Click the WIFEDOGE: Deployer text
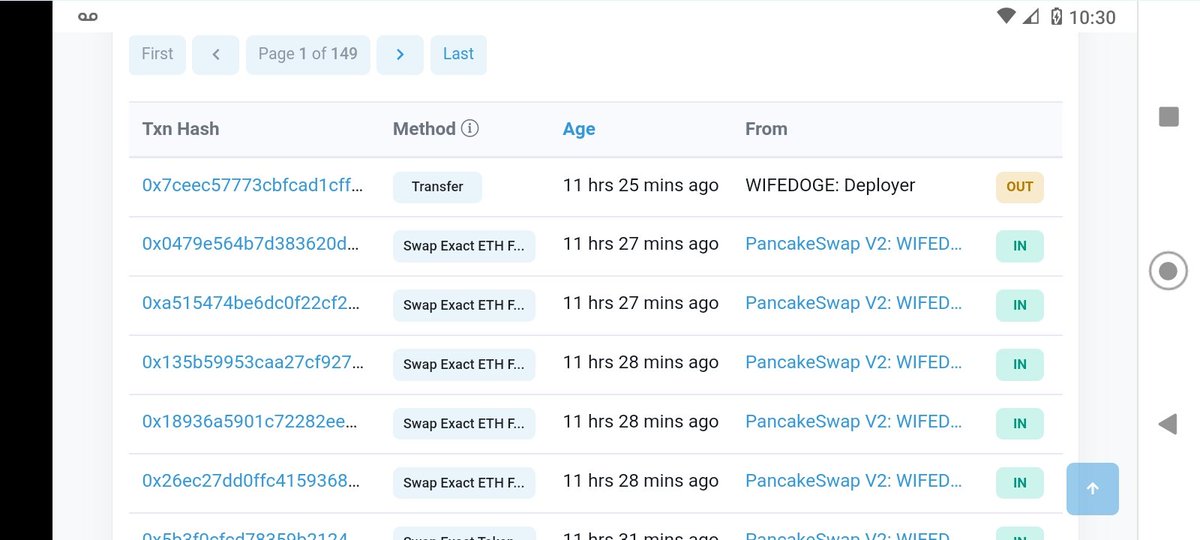Image resolution: width=1200 pixels, height=540 pixels. (x=830, y=186)
